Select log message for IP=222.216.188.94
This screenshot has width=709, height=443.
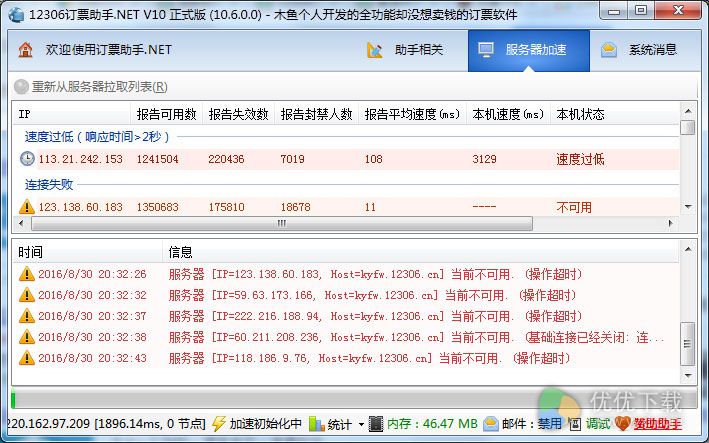[376, 316]
